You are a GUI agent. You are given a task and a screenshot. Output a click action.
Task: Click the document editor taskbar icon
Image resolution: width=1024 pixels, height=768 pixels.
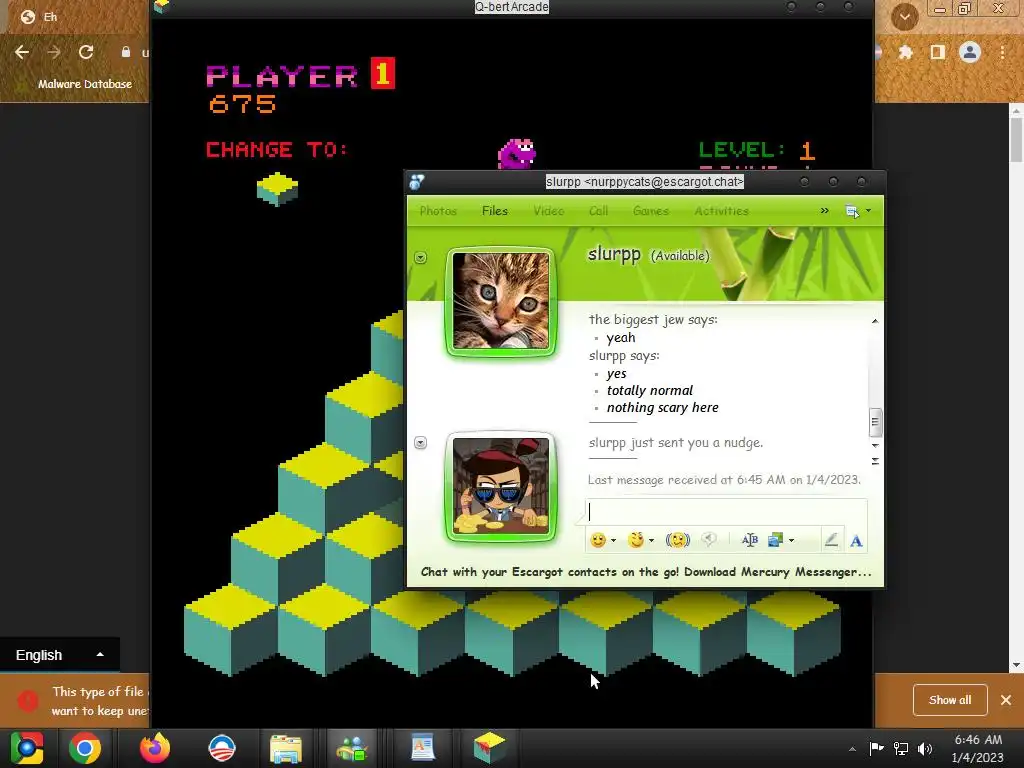coord(423,748)
